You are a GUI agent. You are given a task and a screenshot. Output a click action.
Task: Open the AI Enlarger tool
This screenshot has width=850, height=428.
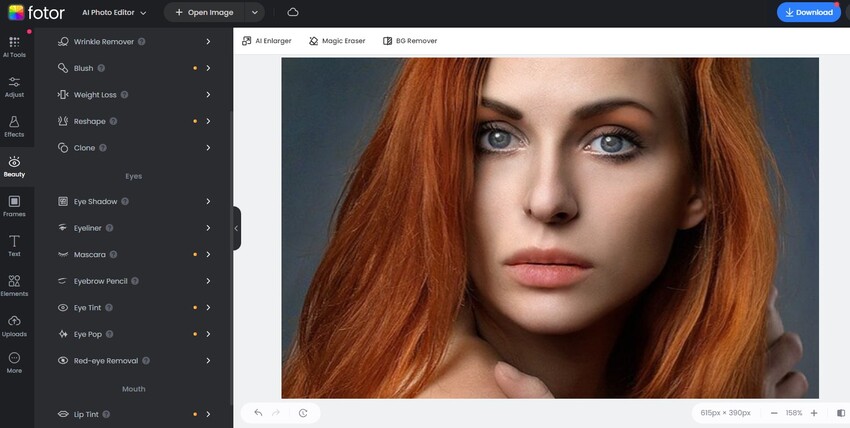[x=267, y=41]
